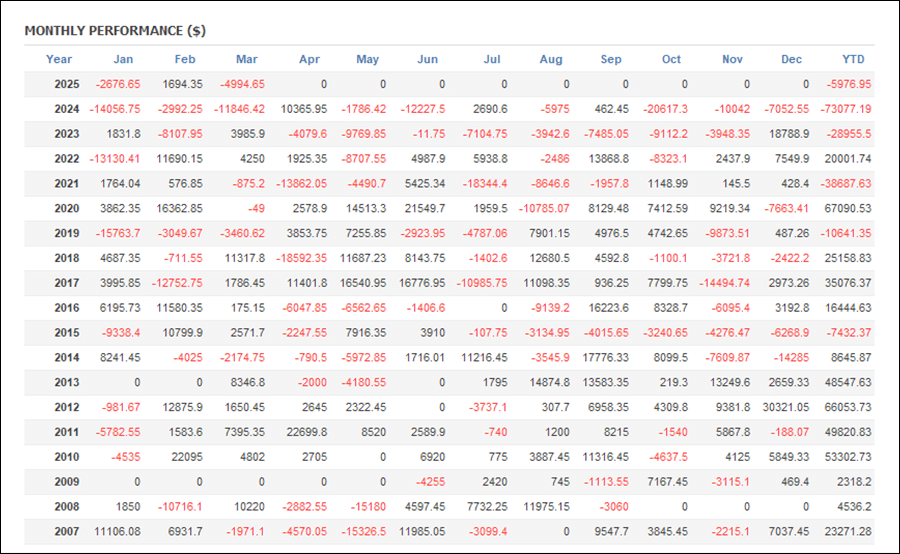
Task: Click the Aug column header
Action: [551, 59]
